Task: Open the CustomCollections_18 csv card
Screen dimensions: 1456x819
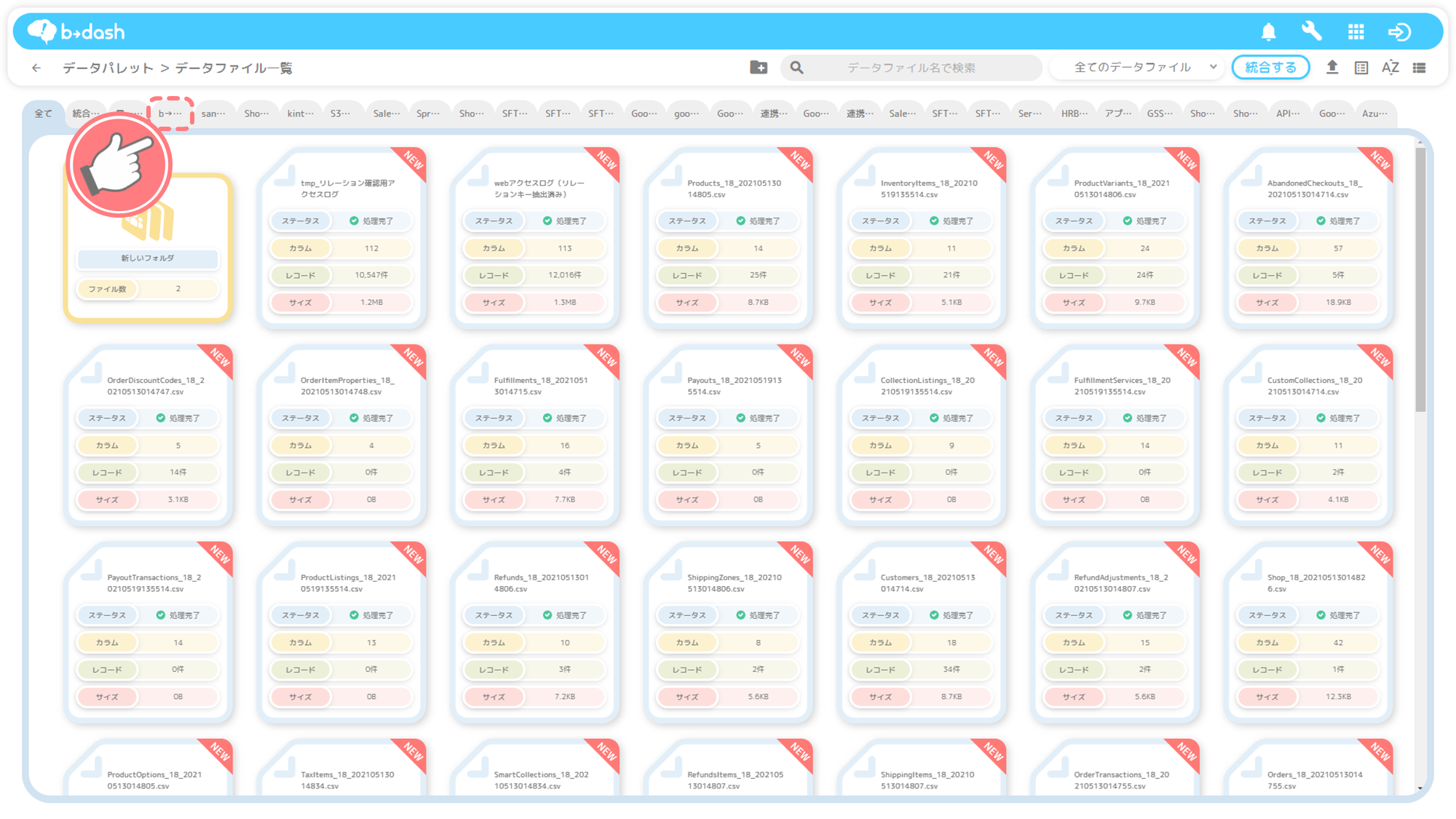Action: [x=1308, y=436]
